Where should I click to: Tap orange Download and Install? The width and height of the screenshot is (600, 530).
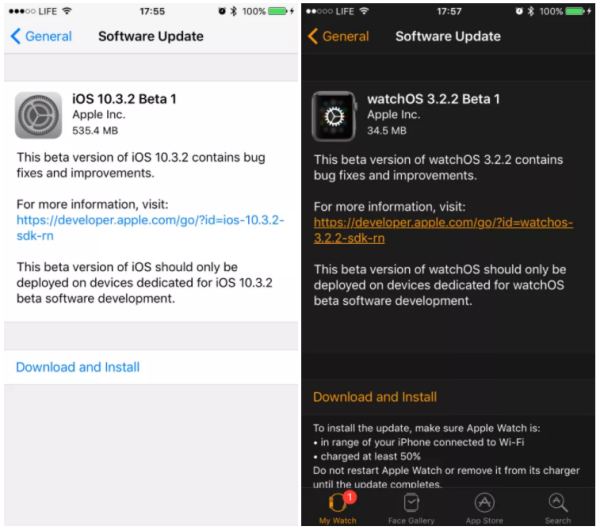[375, 397]
